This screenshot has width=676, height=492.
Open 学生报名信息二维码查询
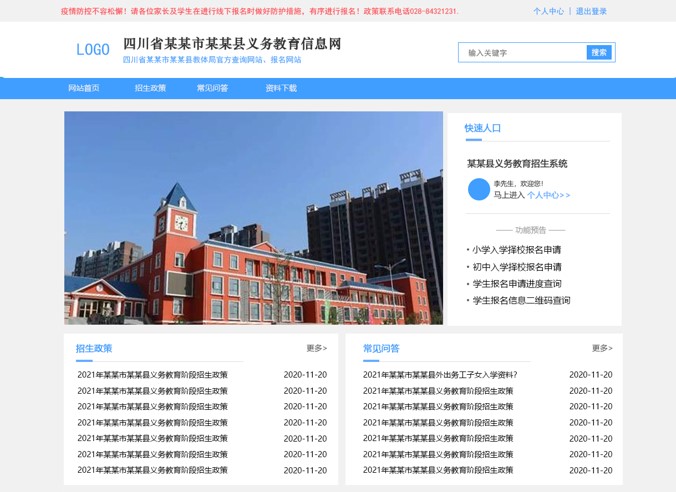520,300
